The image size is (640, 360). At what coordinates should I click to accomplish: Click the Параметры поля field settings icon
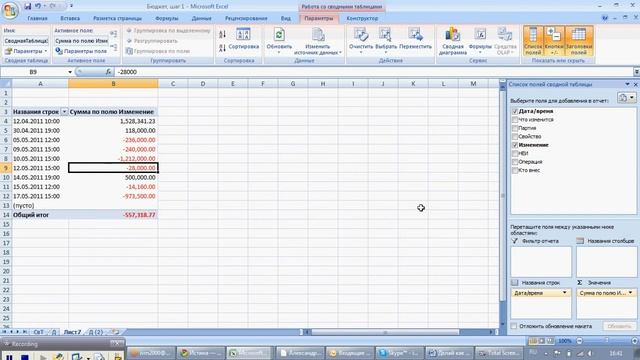tap(59, 51)
